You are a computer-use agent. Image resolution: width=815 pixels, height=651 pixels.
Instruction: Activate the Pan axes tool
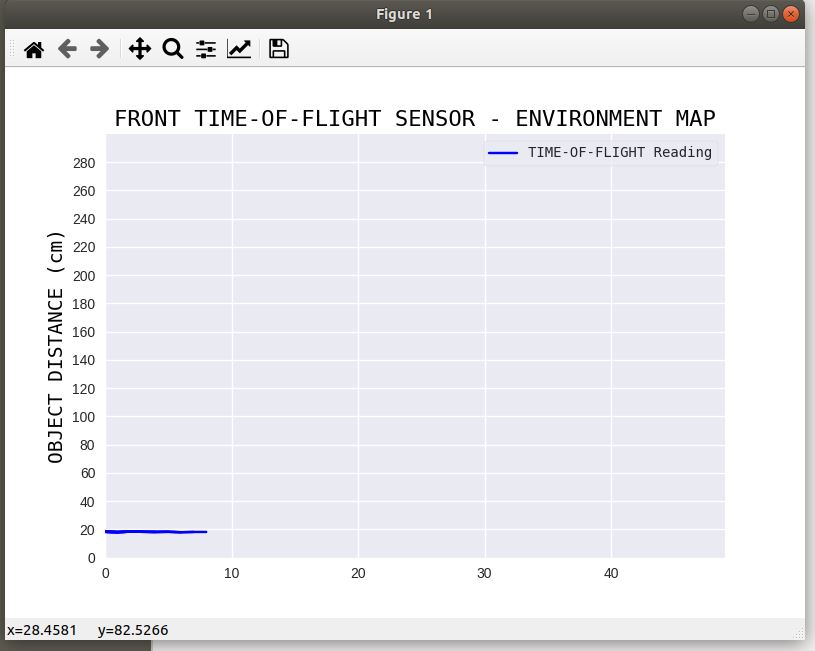tap(140, 49)
